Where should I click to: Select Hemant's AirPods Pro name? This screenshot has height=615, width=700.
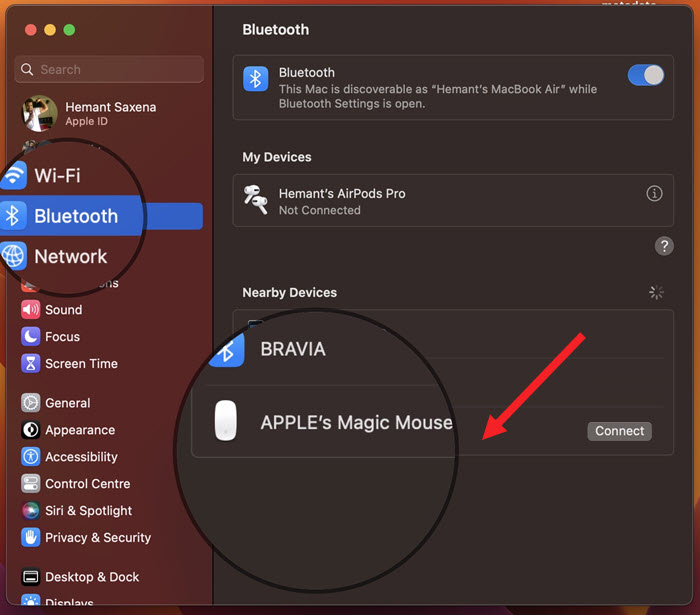click(342, 194)
